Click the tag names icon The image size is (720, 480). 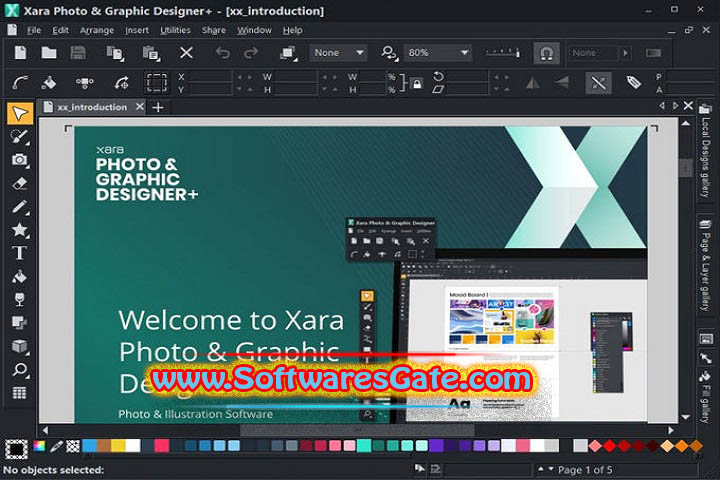pyautogui.click(x=634, y=83)
